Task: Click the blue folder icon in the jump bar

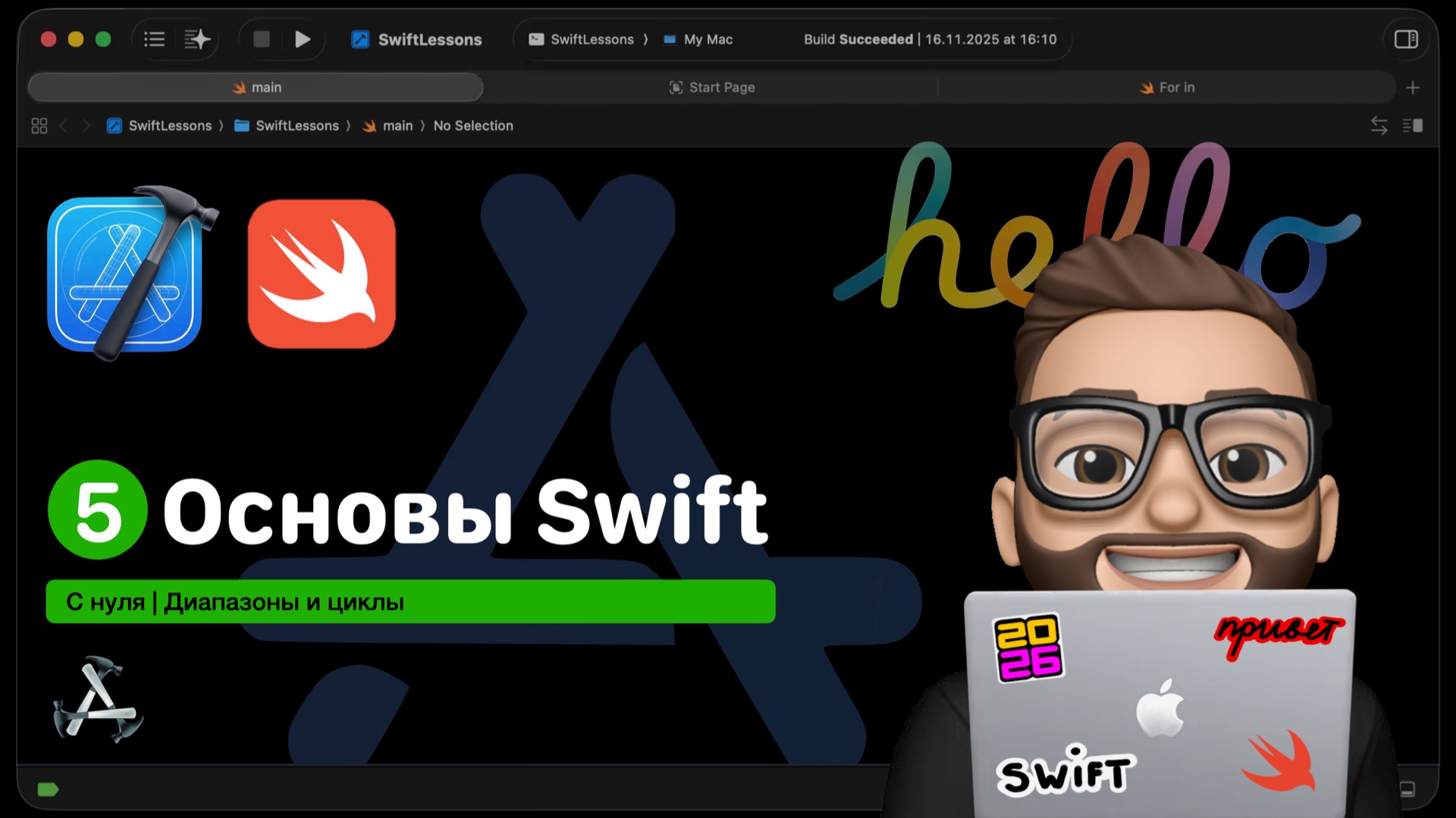Action: [x=240, y=125]
